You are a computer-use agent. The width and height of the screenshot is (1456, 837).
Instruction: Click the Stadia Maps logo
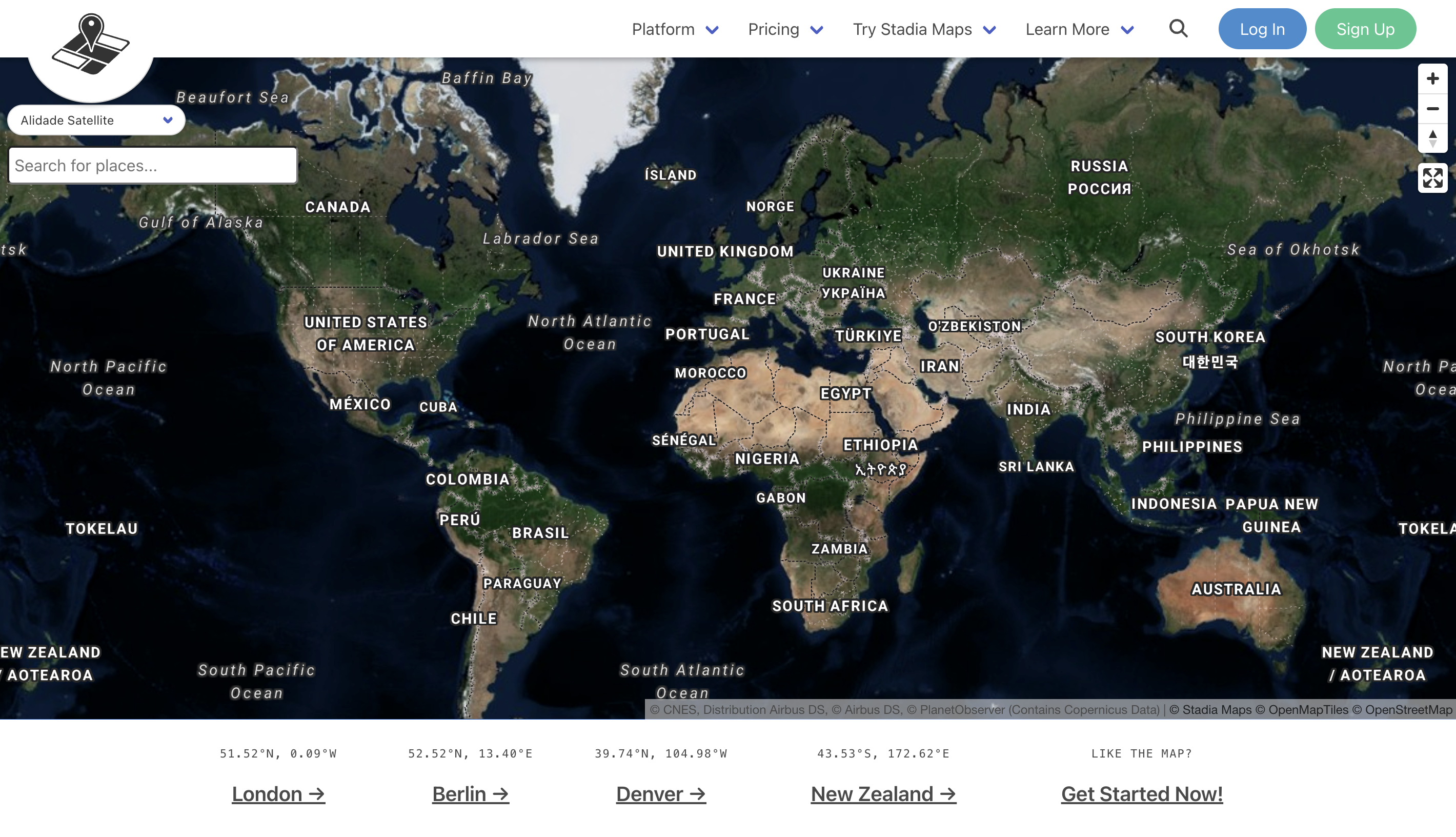tap(91, 45)
